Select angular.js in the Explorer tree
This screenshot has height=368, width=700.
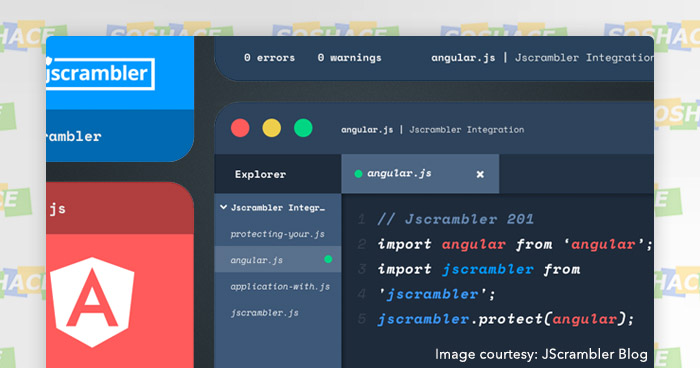(278, 259)
